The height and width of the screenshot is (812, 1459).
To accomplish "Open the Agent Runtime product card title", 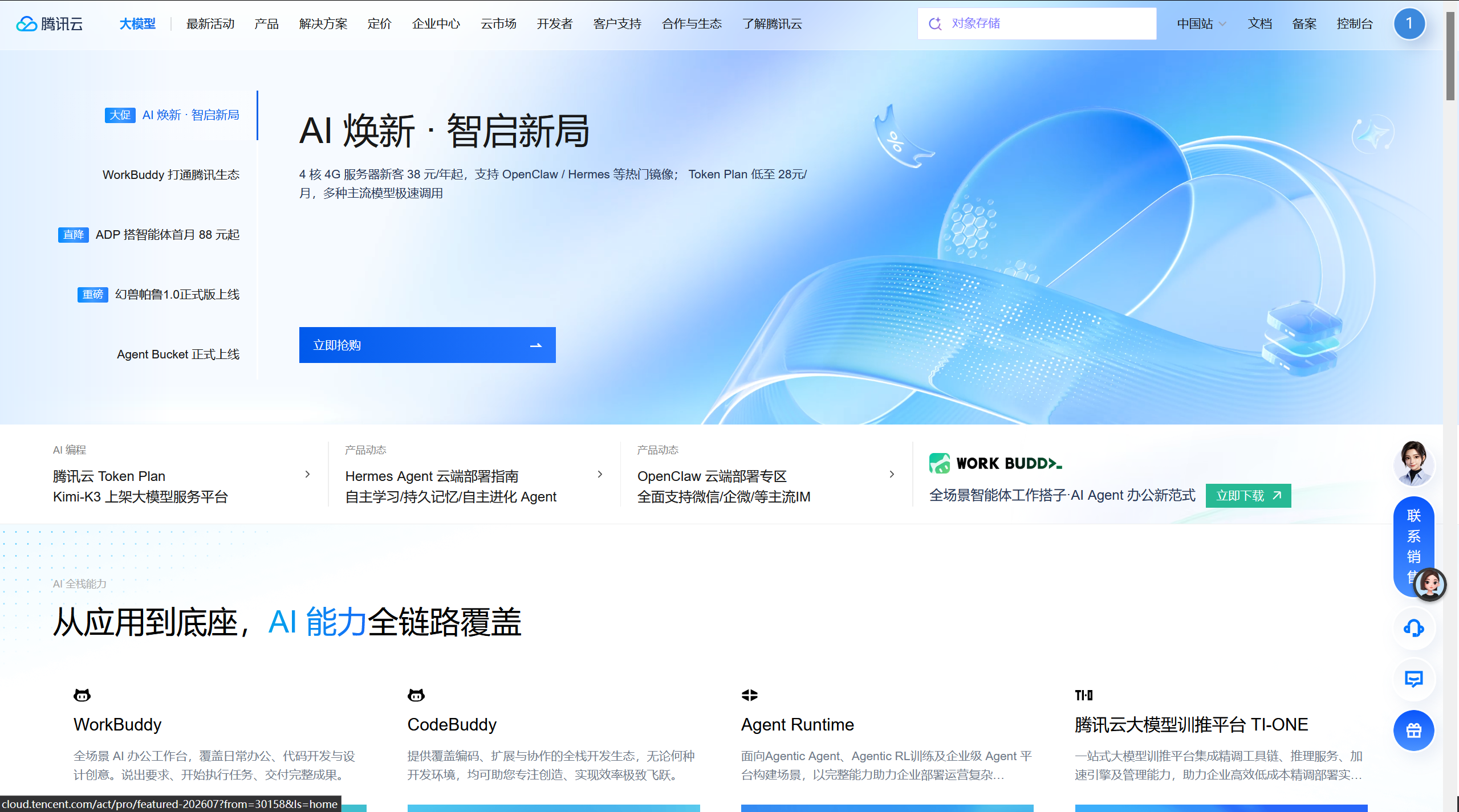I will [x=798, y=724].
